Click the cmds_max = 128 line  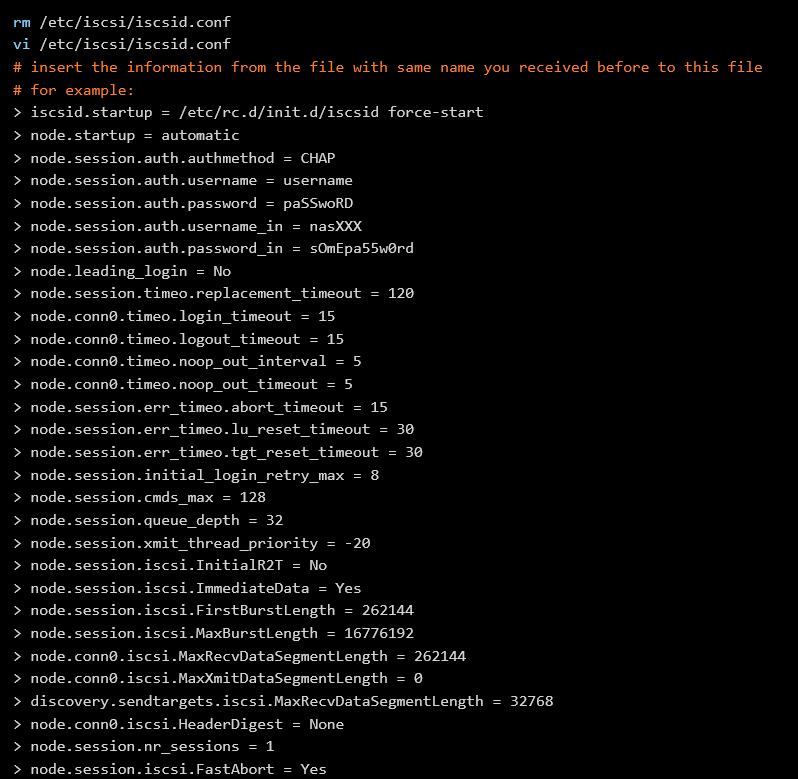click(139, 497)
